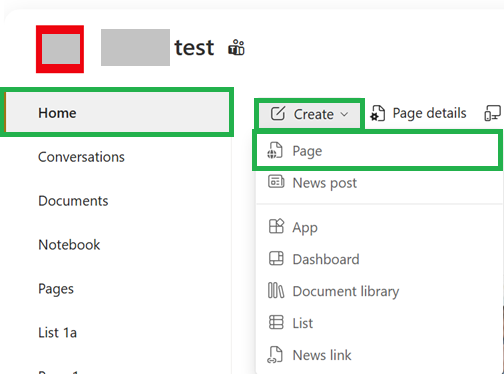Click the Dashboard layout icon
The height and width of the screenshot is (374, 504).
pyautogui.click(x=276, y=259)
